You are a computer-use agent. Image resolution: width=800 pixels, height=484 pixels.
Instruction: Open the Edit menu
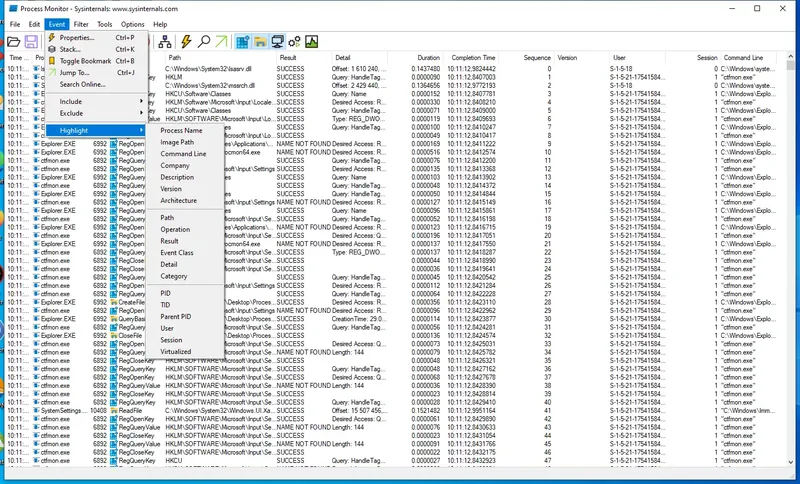click(34, 24)
